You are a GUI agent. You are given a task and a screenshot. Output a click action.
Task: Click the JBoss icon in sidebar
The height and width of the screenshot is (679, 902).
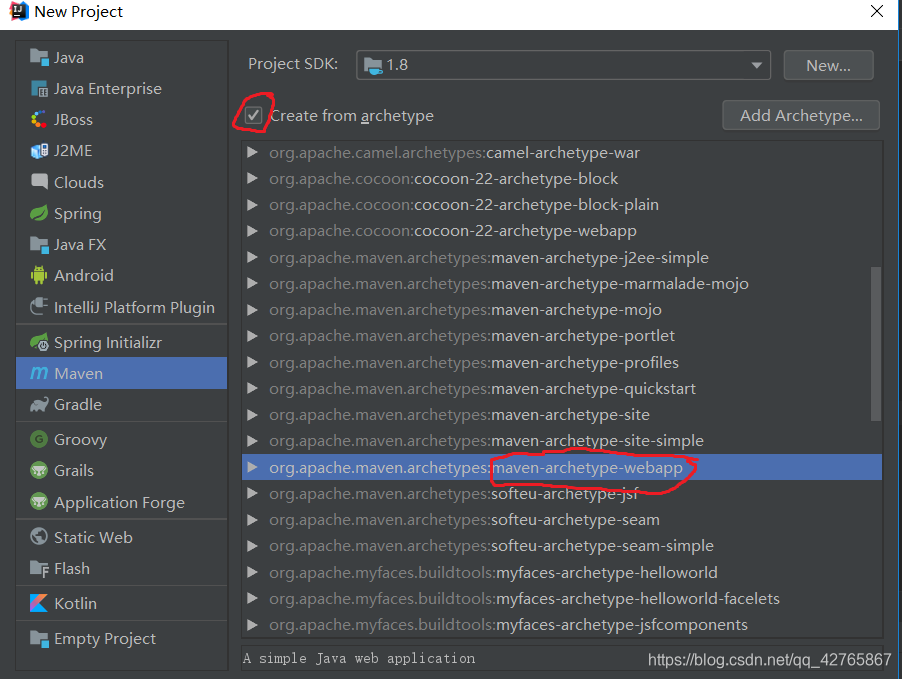point(39,120)
